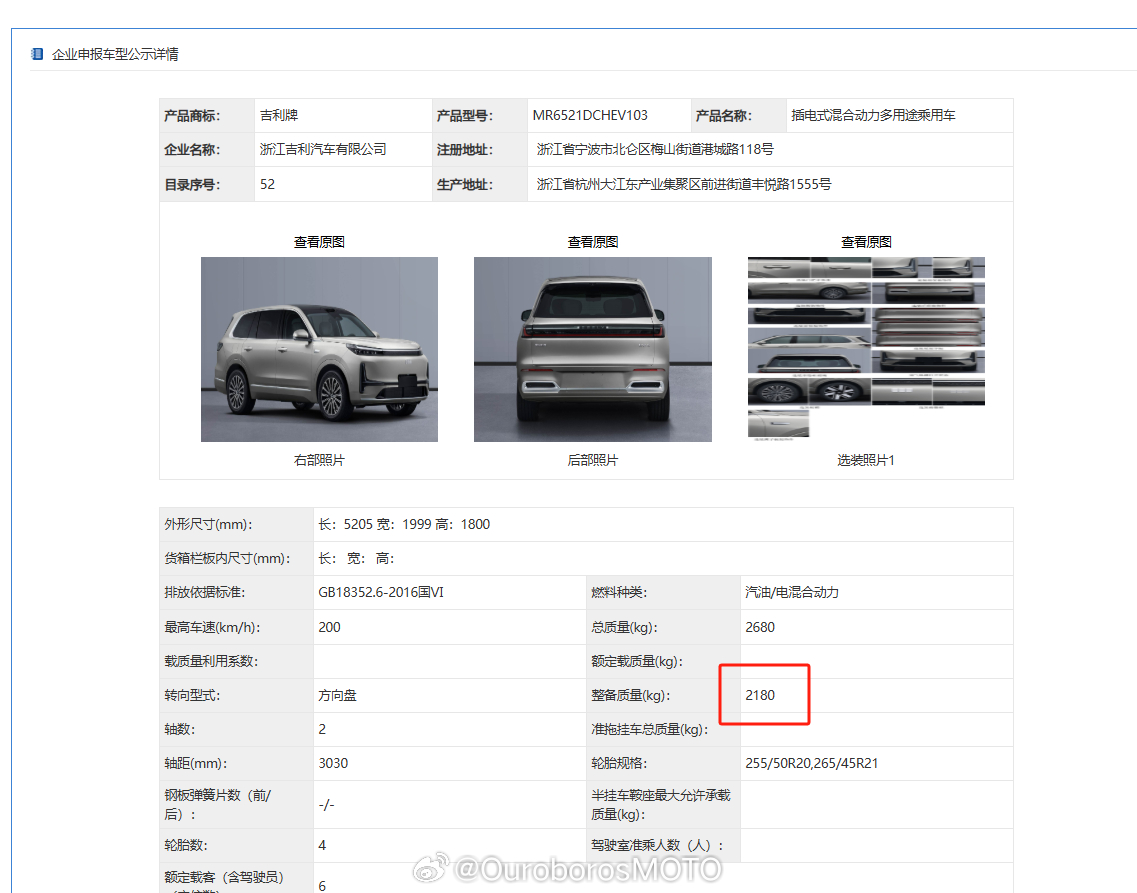Image resolution: width=1137 pixels, height=893 pixels.
Task: Click the total mass value 2680
Action: (x=760, y=627)
